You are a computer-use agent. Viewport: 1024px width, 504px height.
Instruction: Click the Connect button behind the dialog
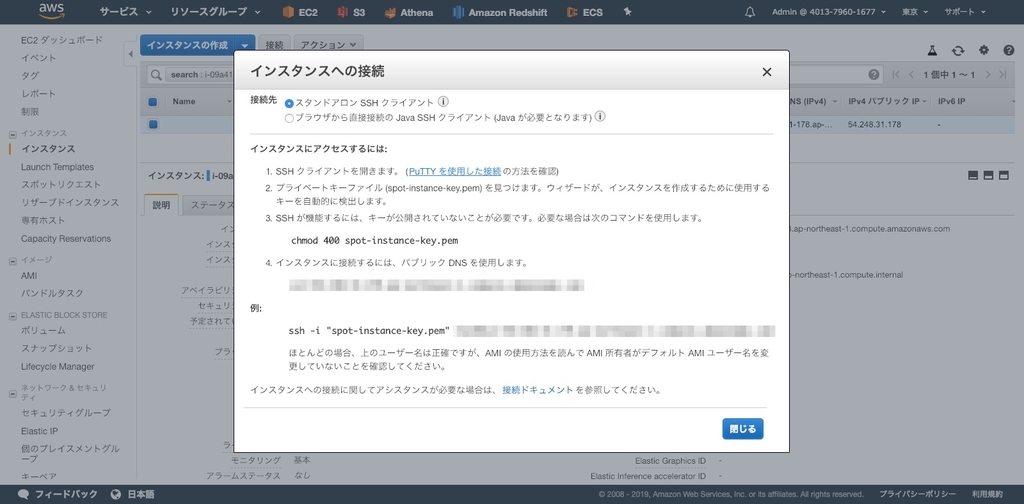pyautogui.click(x=274, y=45)
